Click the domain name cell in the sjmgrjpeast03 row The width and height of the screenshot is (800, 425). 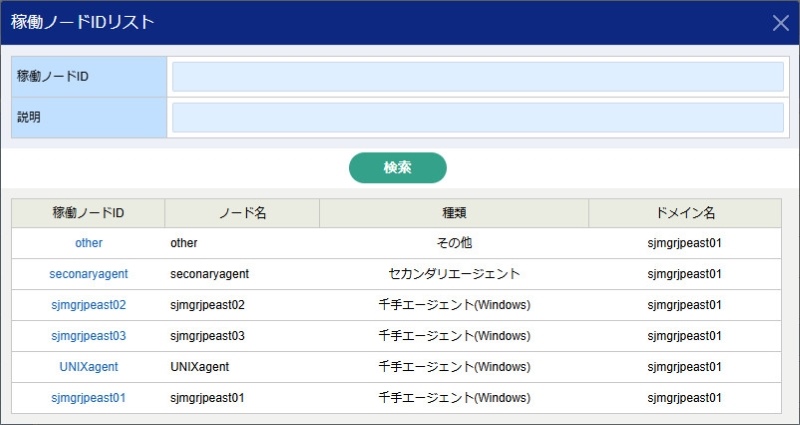pos(685,336)
